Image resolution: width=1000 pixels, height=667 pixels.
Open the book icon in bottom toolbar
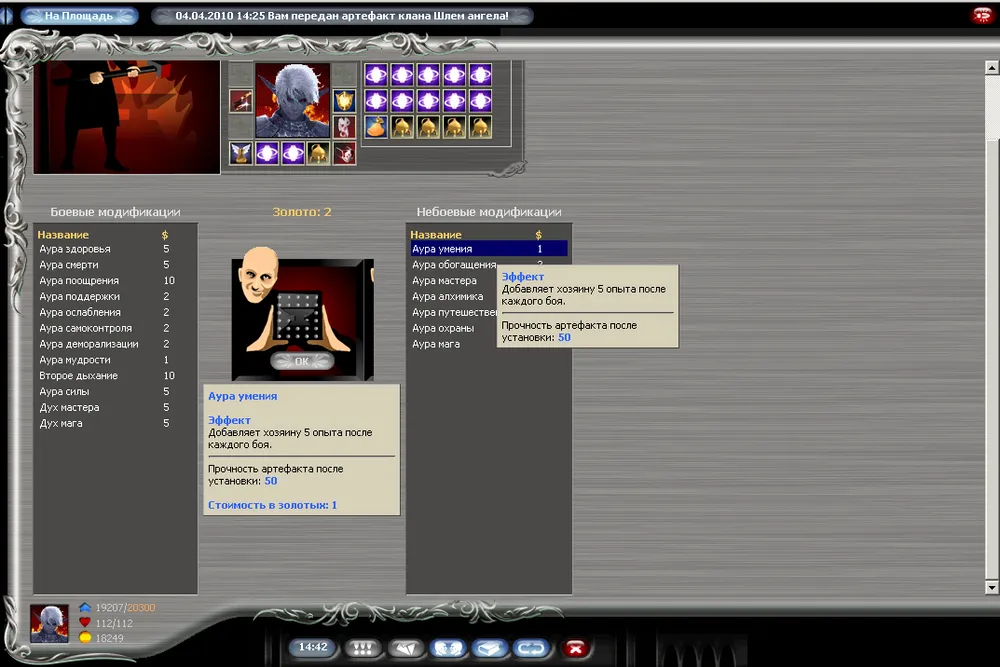490,648
